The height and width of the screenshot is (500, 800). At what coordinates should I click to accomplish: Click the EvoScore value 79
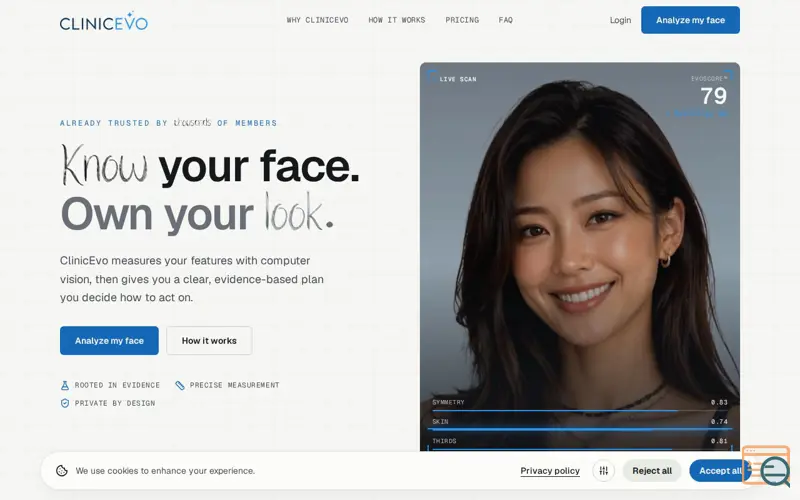713,96
